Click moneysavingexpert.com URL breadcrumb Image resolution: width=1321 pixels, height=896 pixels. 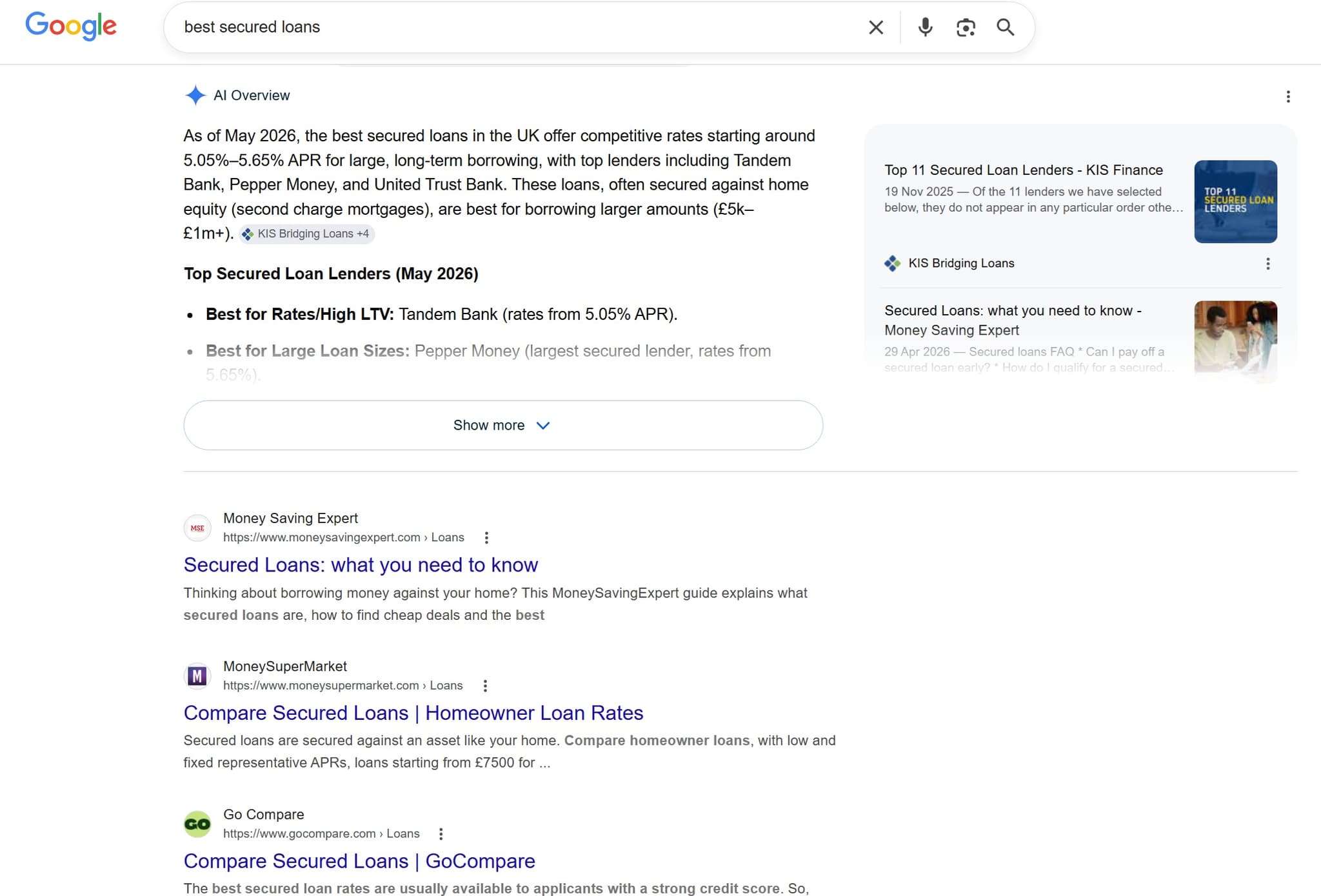[x=344, y=537]
